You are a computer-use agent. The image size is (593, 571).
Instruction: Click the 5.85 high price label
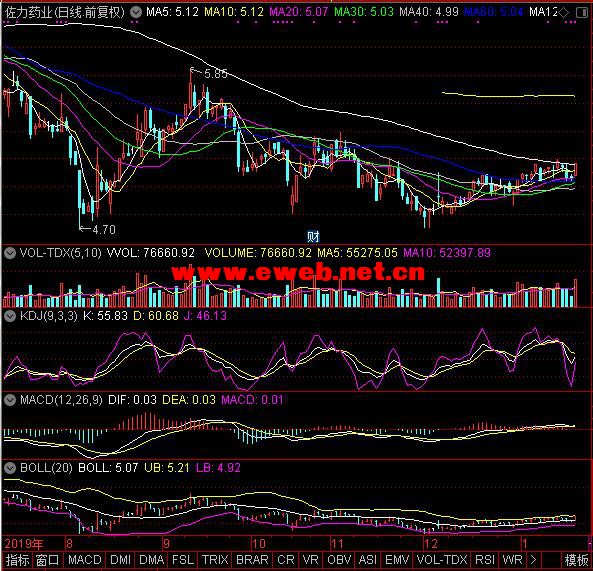click(216, 73)
